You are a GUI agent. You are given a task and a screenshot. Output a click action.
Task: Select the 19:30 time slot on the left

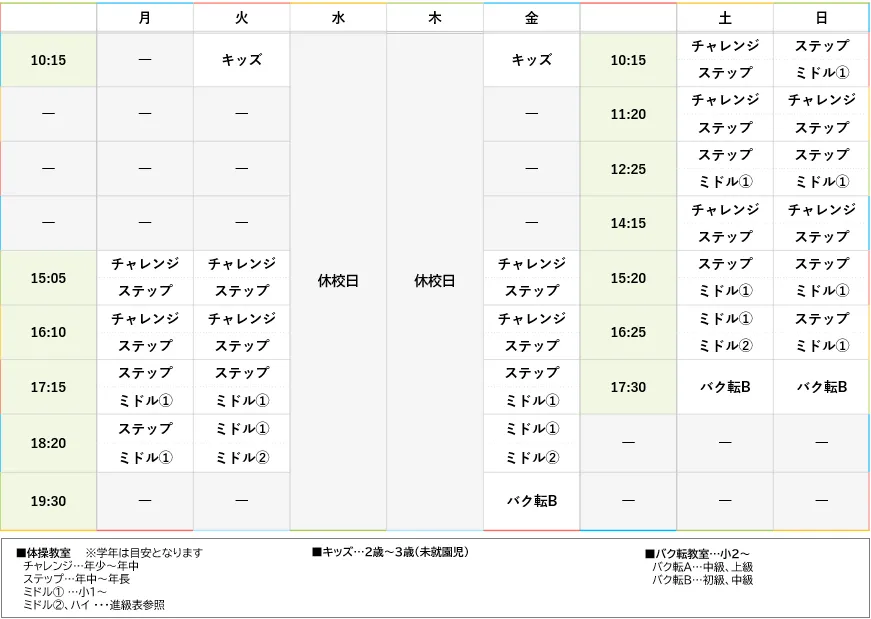pyautogui.click(x=48, y=500)
